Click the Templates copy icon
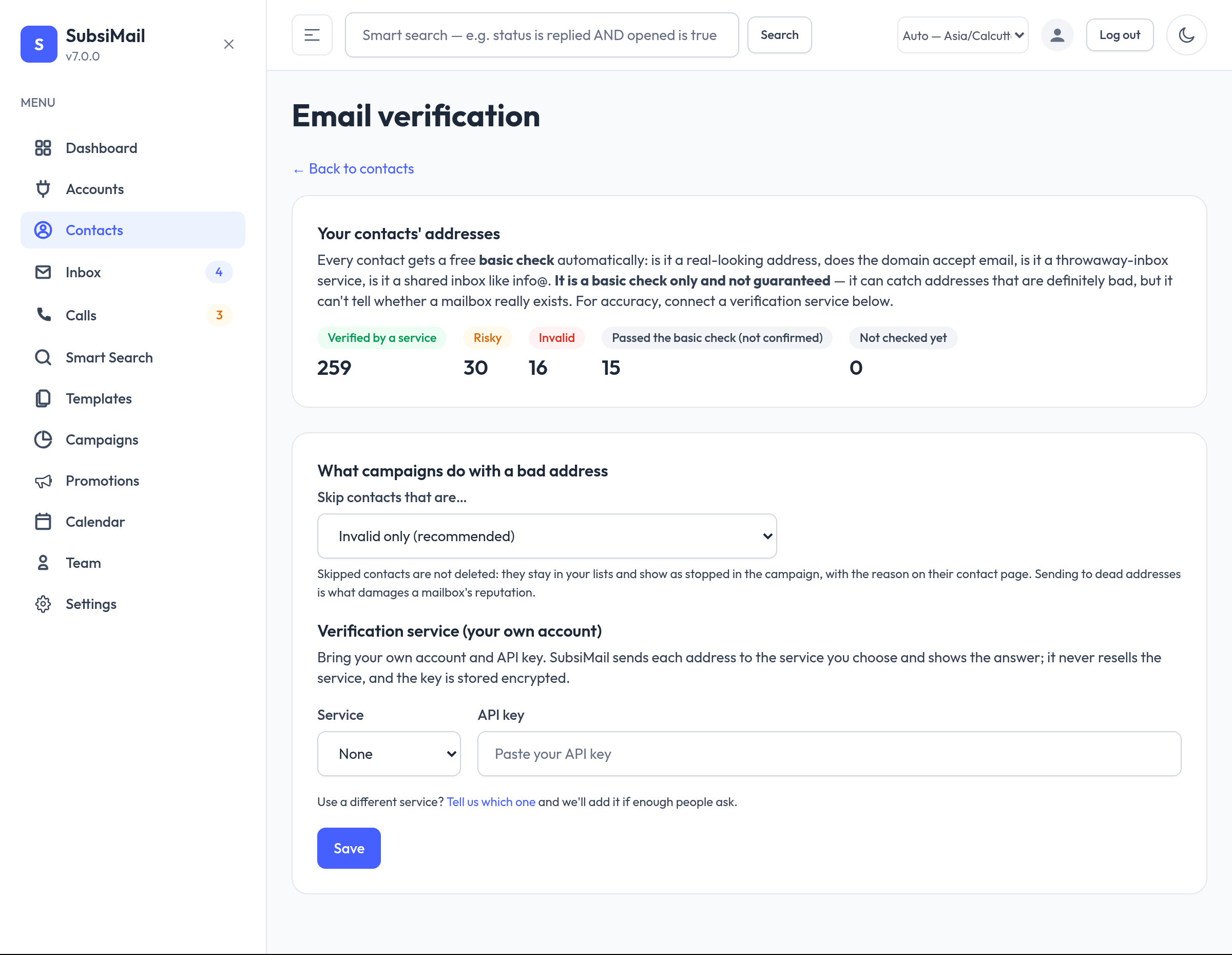The height and width of the screenshot is (955, 1232). coord(43,398)
